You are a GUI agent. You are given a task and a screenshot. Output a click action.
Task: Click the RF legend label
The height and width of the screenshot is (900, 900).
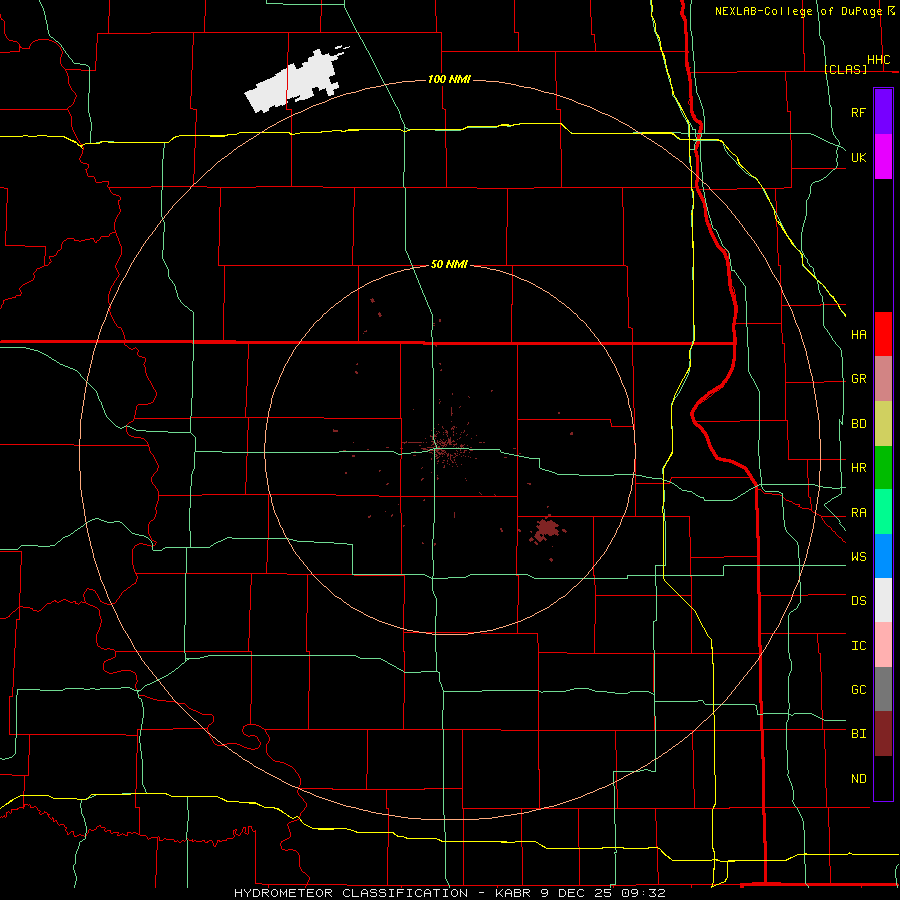click(858, 112)
